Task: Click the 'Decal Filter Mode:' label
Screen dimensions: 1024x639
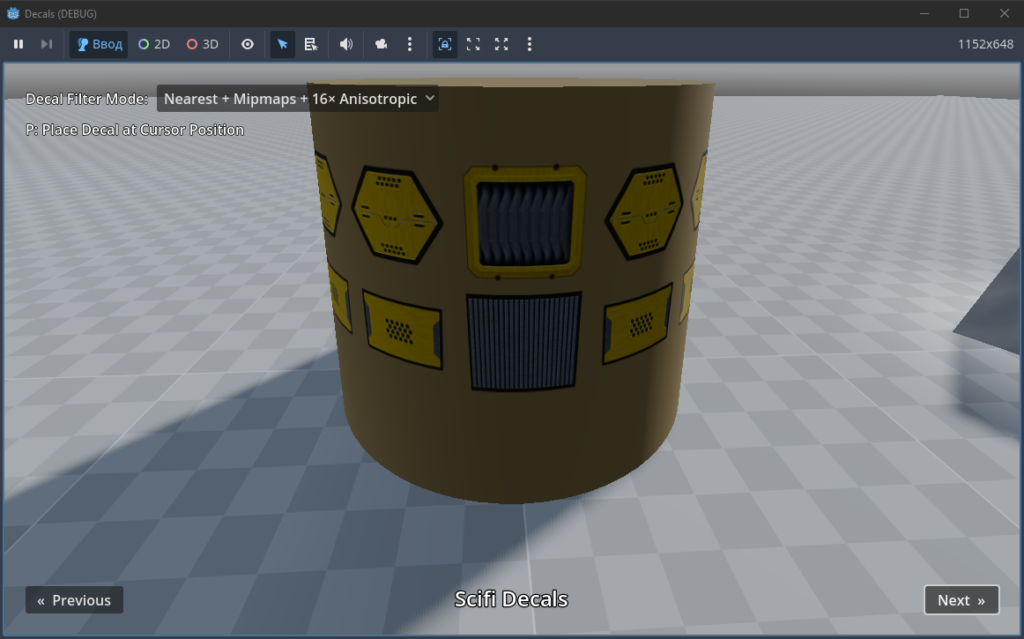Action: [87, 99]
